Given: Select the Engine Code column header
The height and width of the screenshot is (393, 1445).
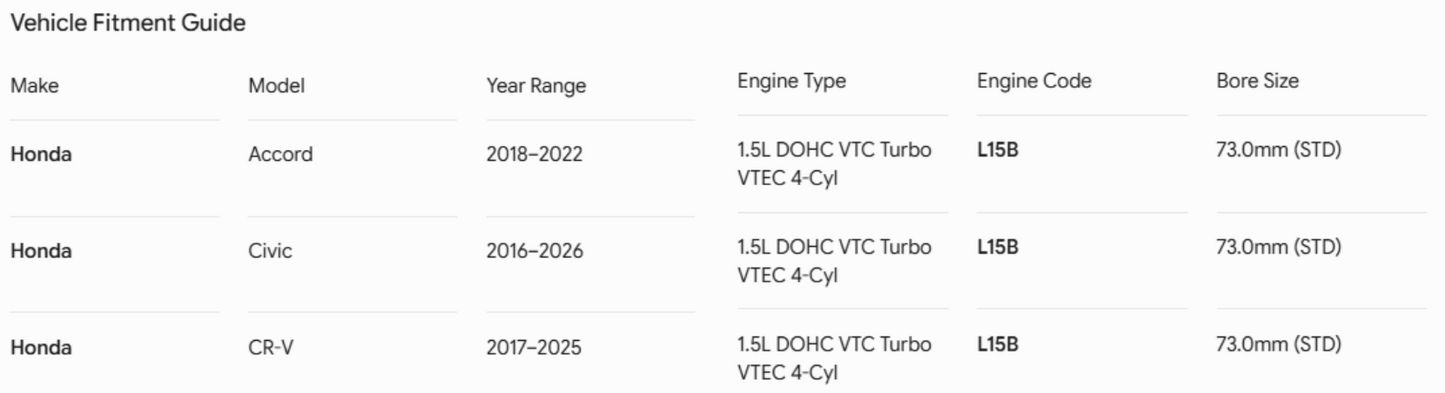Looking at the screenshot, I should [x=1034, y=81].
